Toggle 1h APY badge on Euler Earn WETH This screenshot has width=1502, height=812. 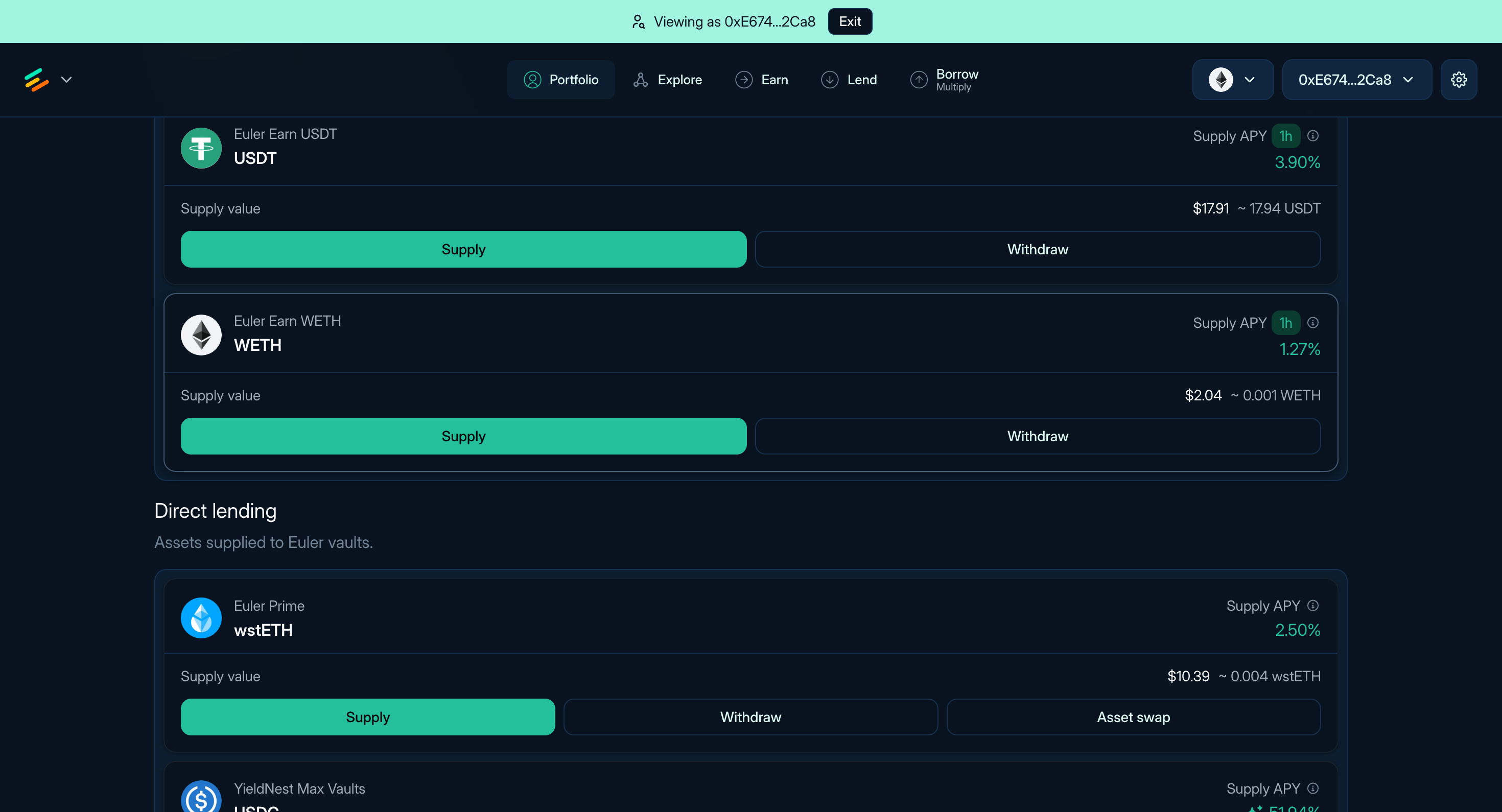pyautogui.click(x=1286, y=323)
